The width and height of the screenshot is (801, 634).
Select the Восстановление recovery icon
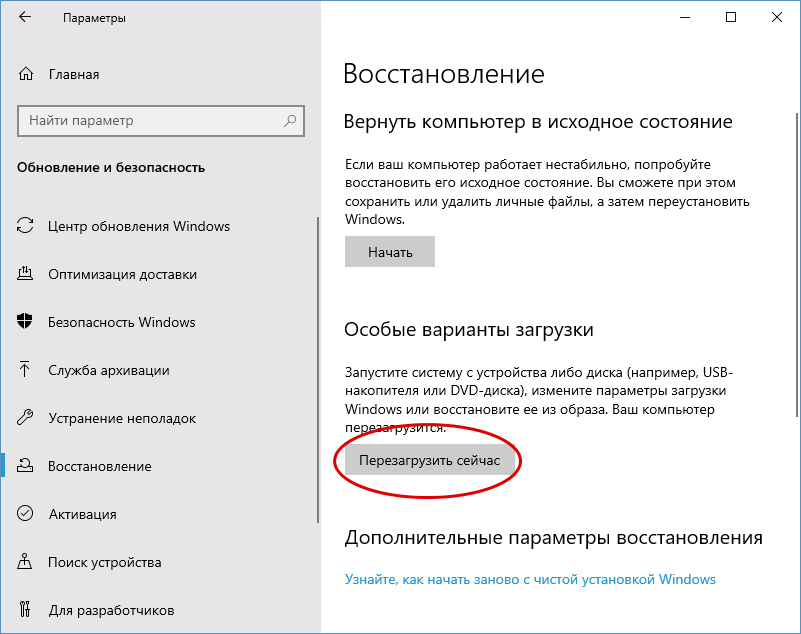(25, 465)
